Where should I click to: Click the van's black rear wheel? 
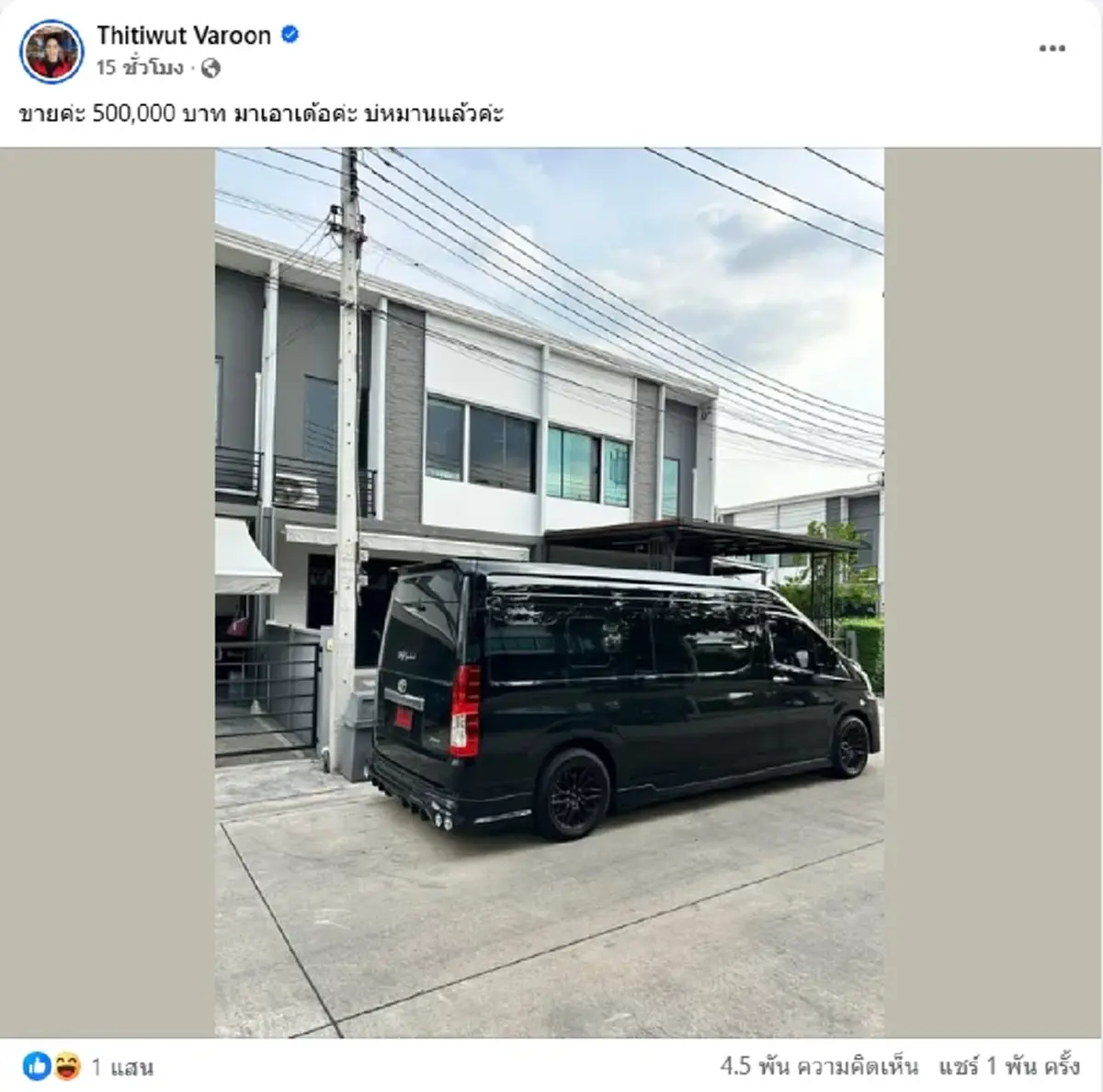tap(573, 793)
